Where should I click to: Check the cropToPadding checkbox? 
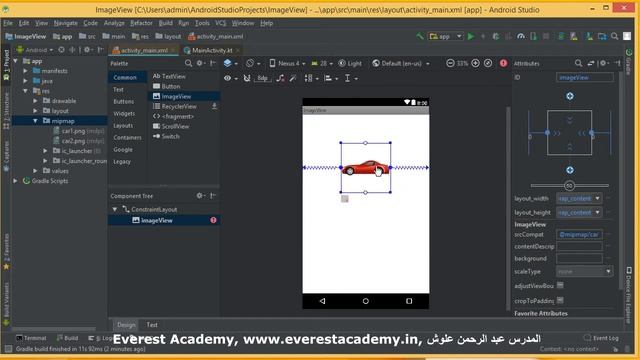pyautogui.click(x=560, y=300)
